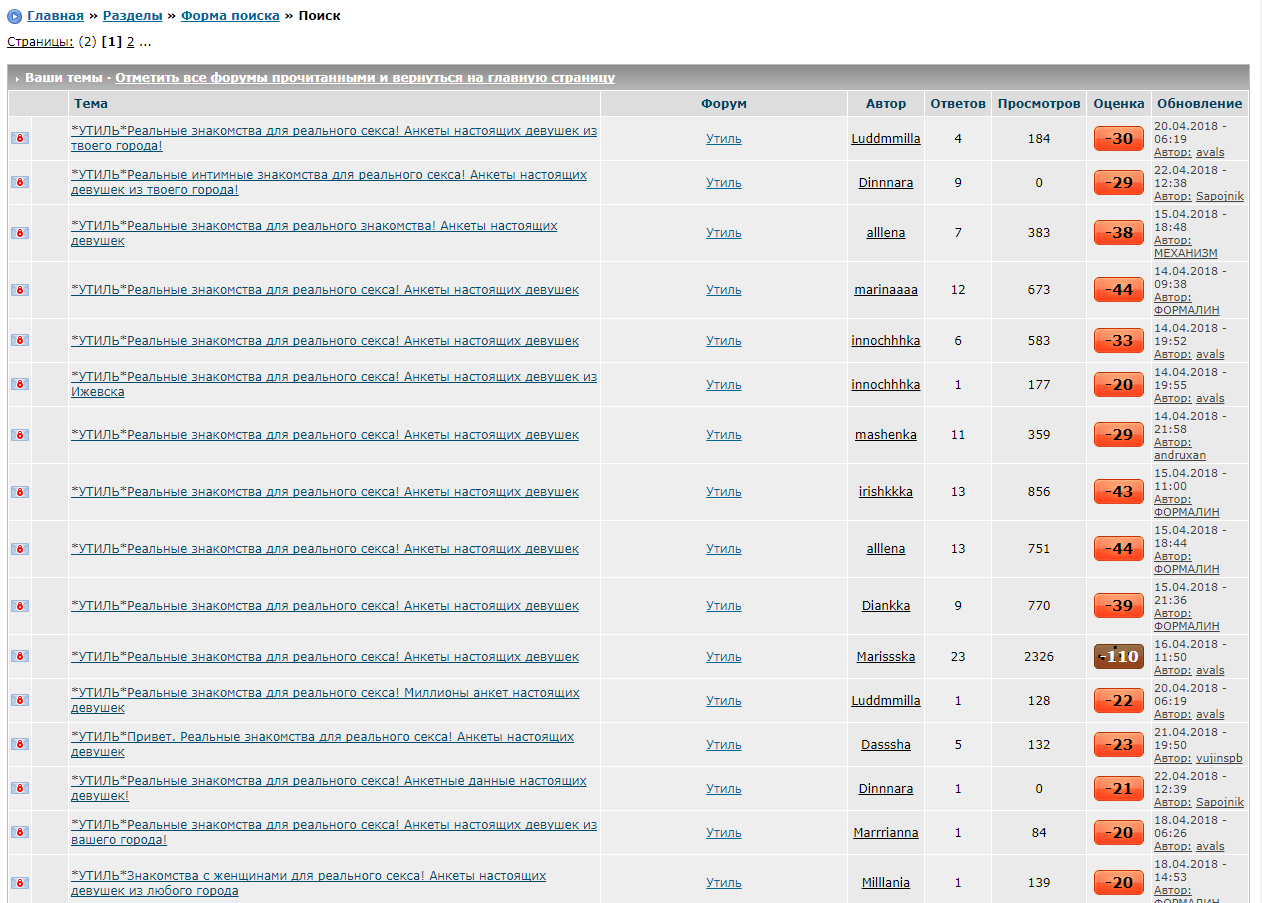This screenshot has height=903, width=1262.
Task: Click the -38 rating badge
Action: tap(1119, 233)
